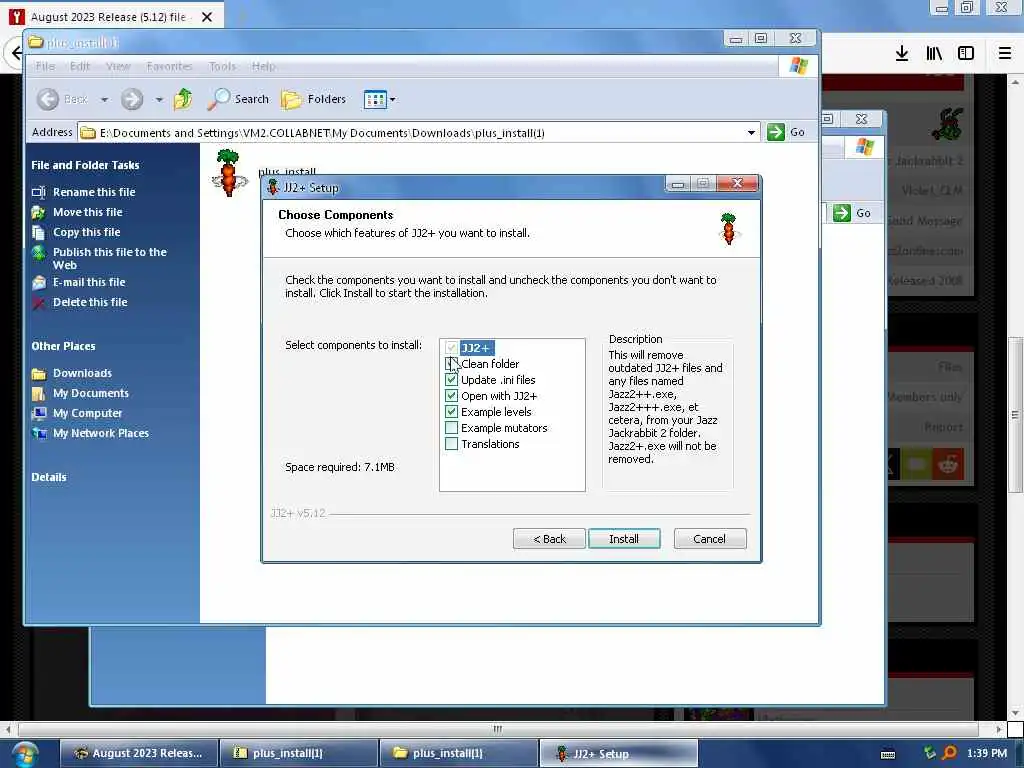Click the Back button in JJ2+ Setup dialog
This screenshot has width=1024, height=768.
[x=549, y=539]
